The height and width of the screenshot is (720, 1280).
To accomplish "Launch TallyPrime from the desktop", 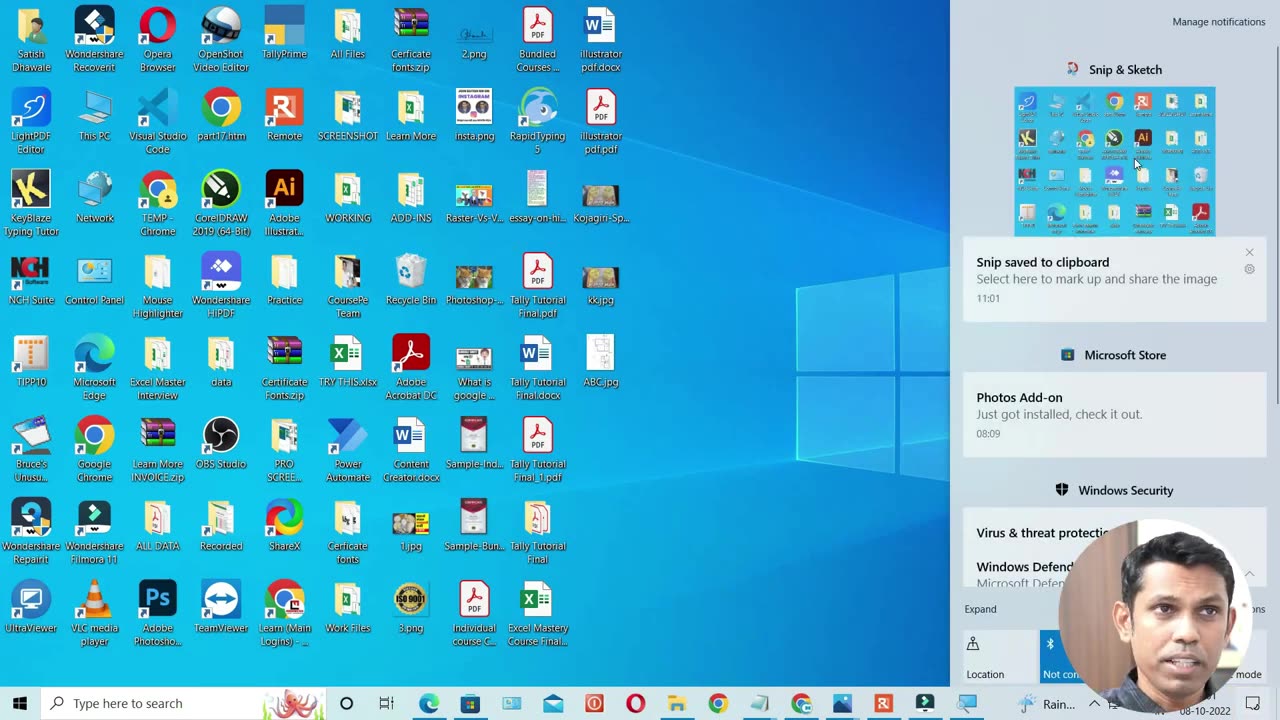I will pyautogui.click(x=284, y=33).
